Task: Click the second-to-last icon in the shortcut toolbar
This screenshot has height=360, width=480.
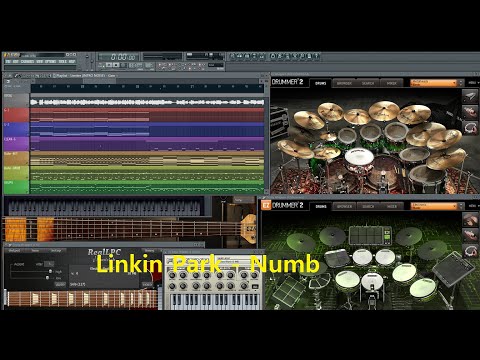Action: click(x=309, y=56)
